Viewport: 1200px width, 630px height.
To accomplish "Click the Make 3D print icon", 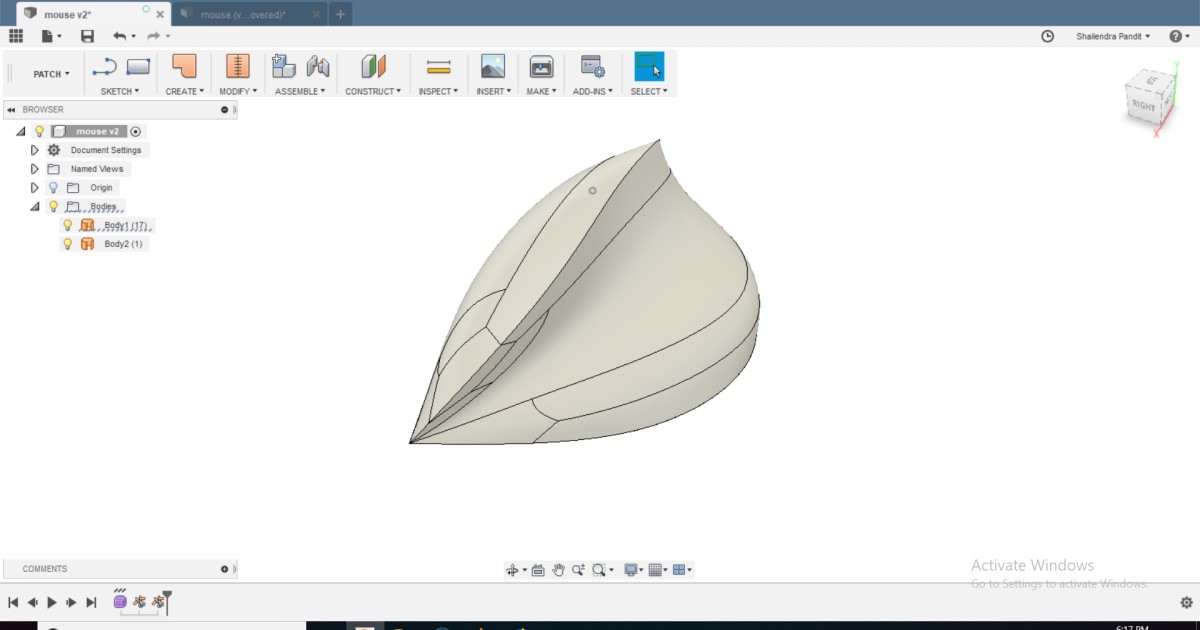I will 540,66.
